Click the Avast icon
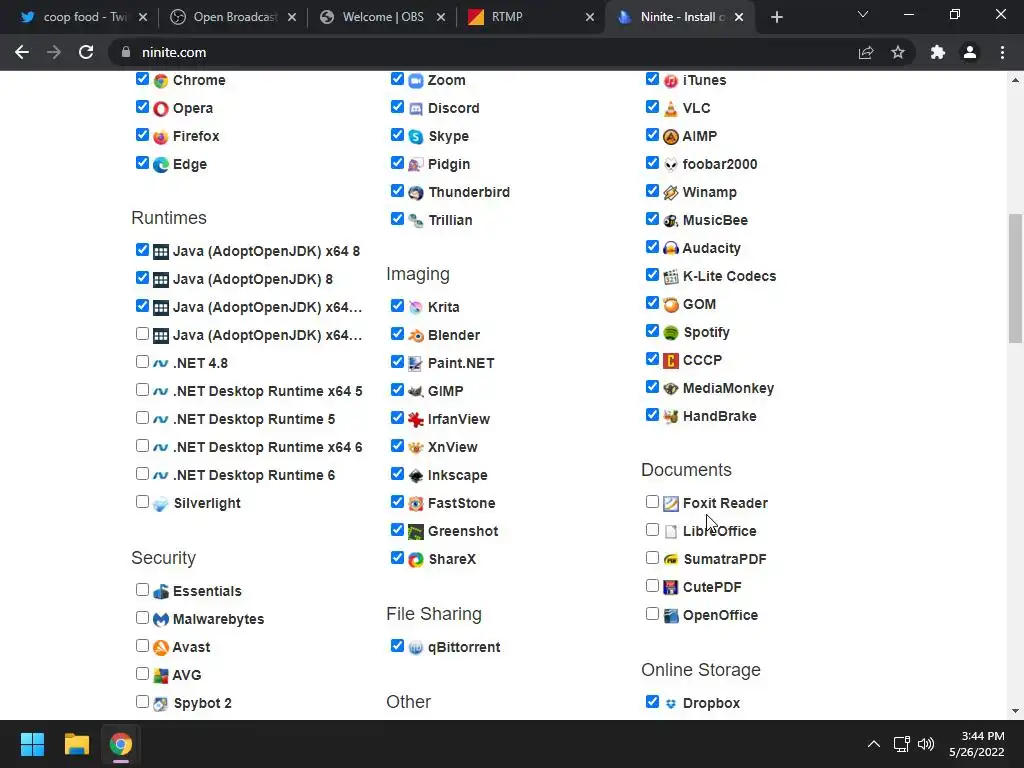Viewport: 1024px width, 768px height. (x=161, y=647)
